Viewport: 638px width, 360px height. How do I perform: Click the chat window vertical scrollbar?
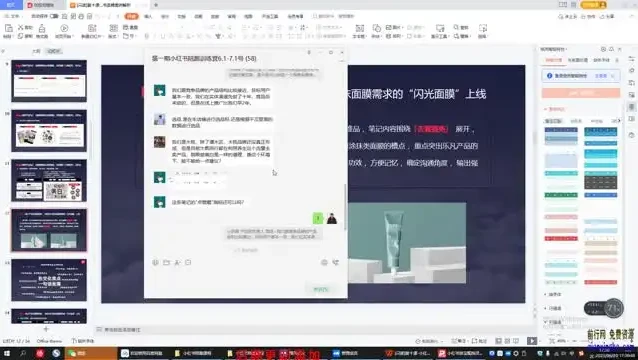click(345, 207)
